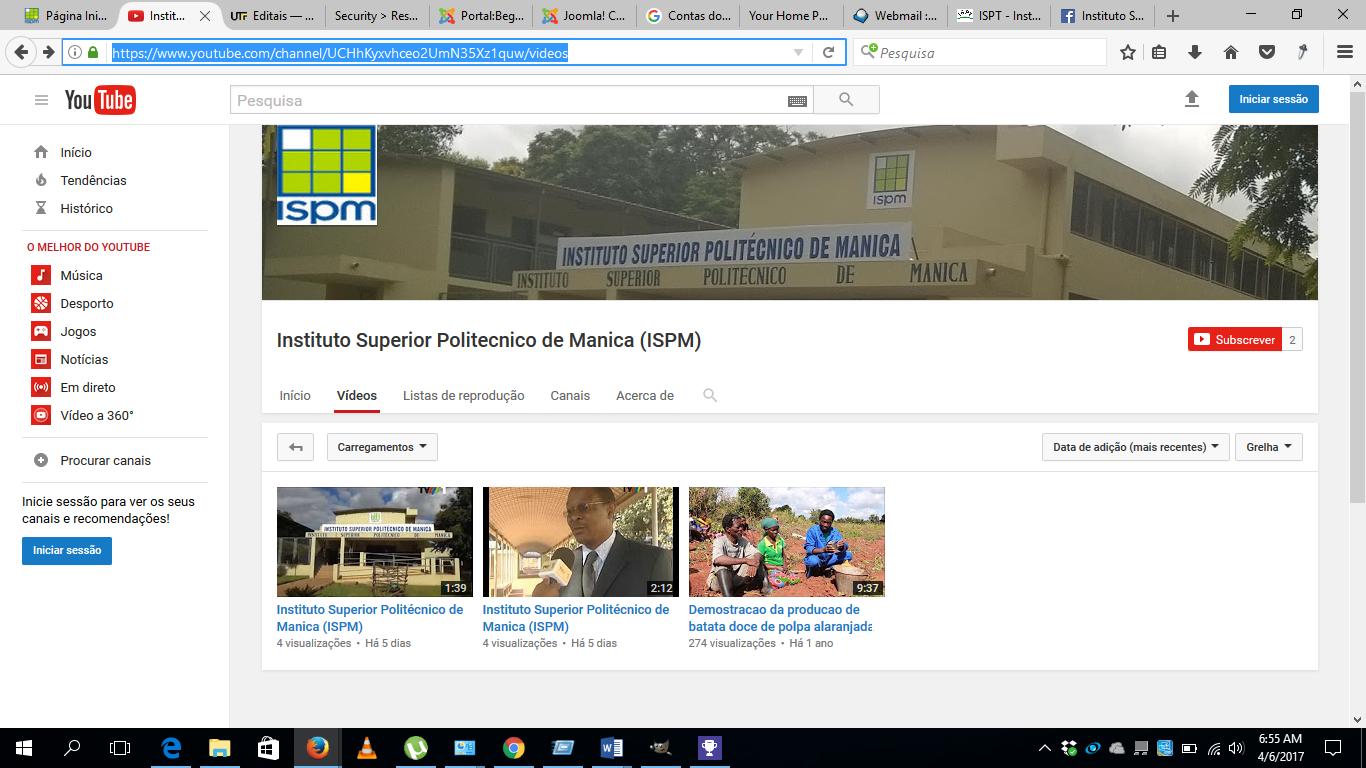Go to the Firefox home page
Viewport: 1366px width, 768px height.
(x=1231, y=52)
